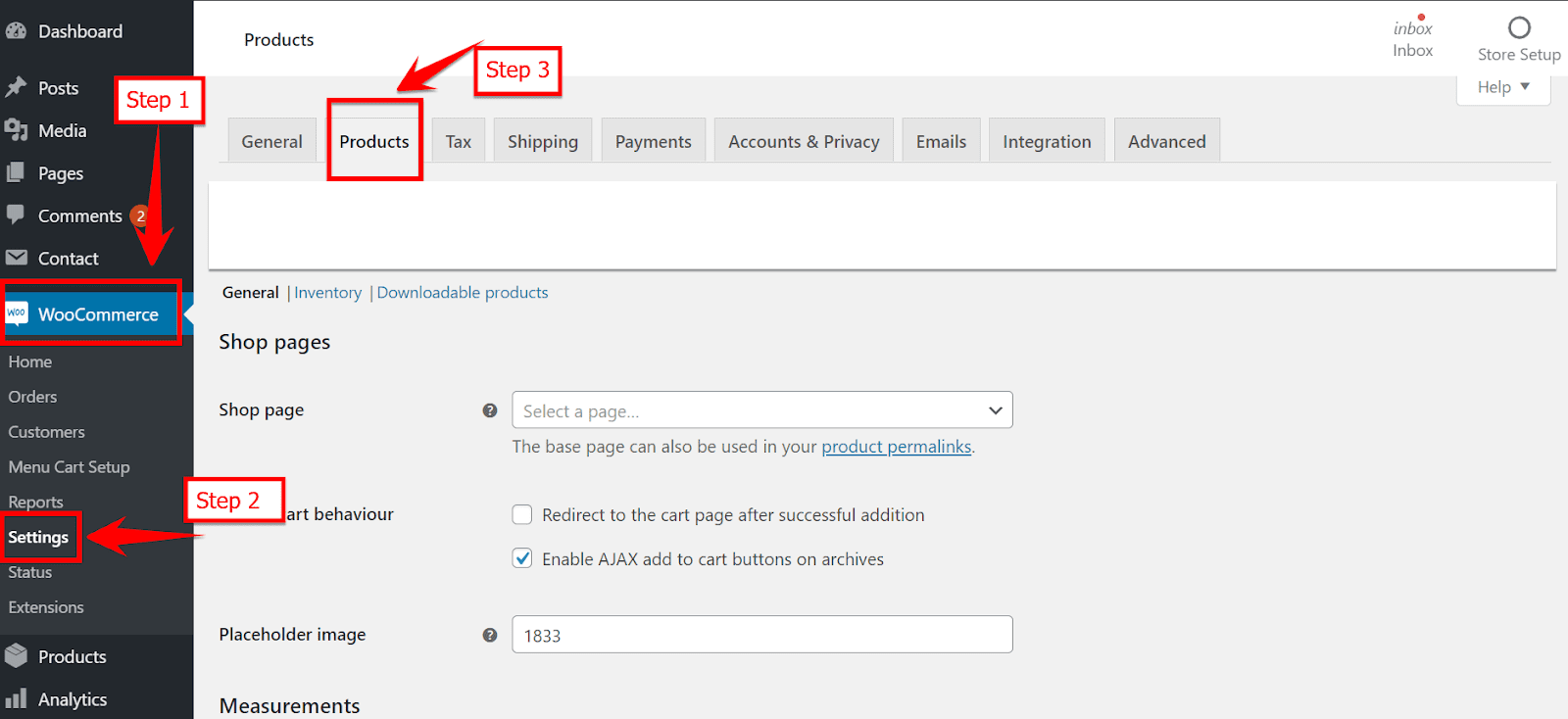This screenshot has width=1568, height=719.
Task: Open the Inbox icon at top
Action: pos(1412,26)
